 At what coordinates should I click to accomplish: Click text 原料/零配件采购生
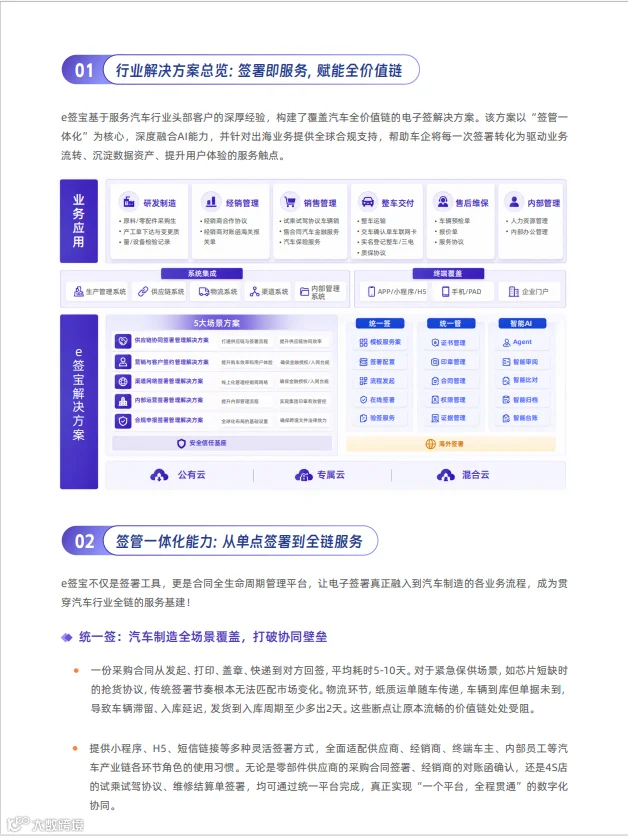(150, 221)
